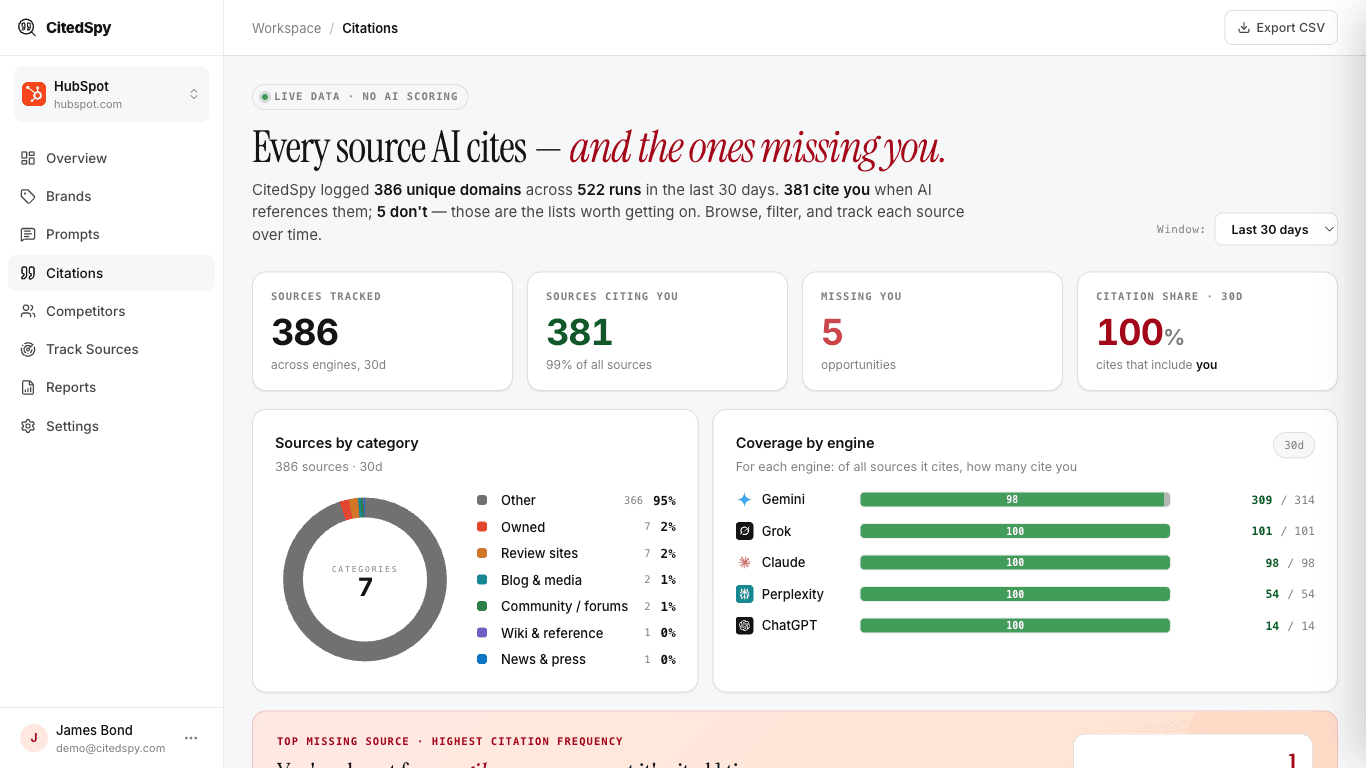Open the HubSpot workspace switcher chevrons
Image resolution: width=1366 pixels, height=768 pixels.
point(194,94)
